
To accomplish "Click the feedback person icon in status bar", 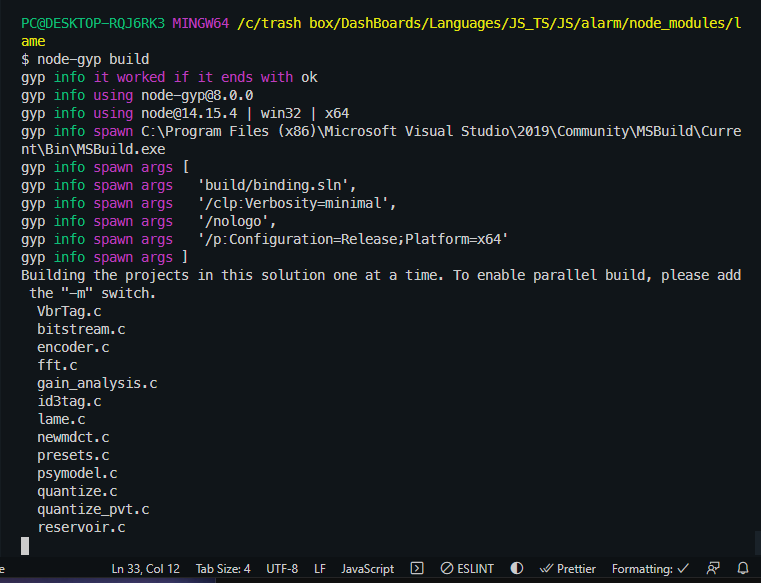I will [x=713, y=568].
